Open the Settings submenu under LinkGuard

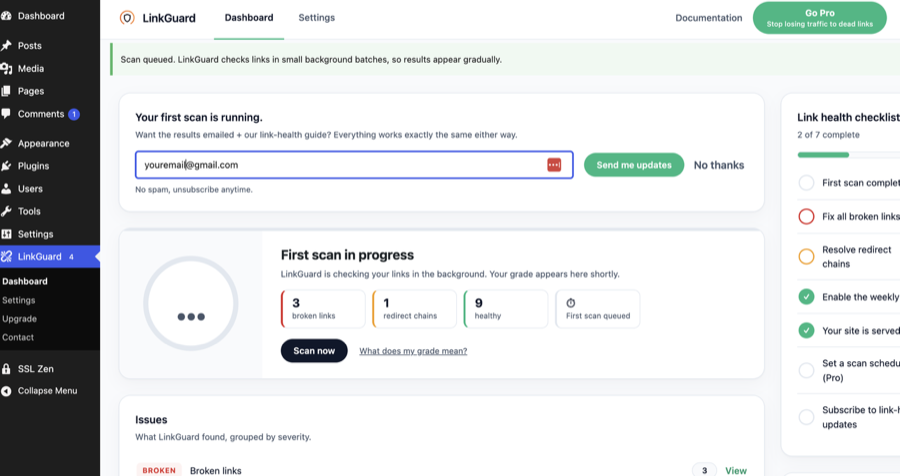18,300
